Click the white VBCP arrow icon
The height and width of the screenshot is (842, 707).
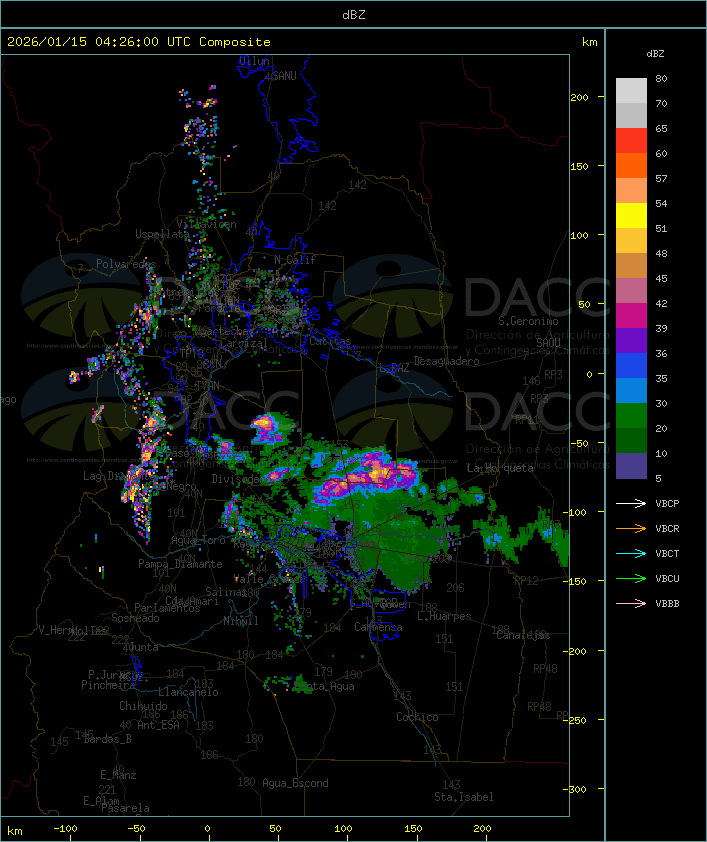[631, 503]
